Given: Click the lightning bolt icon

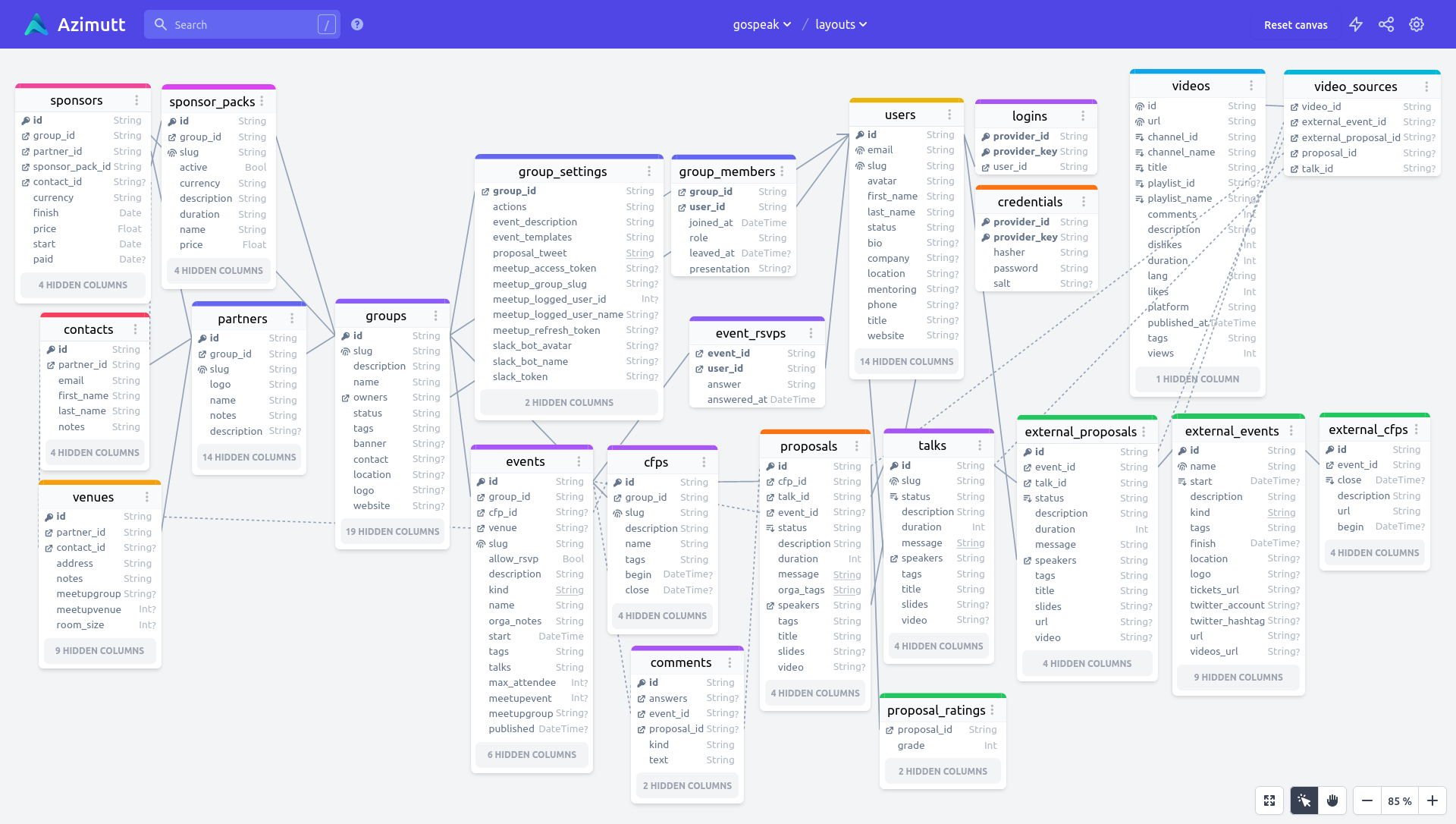Looking at the screenshot, I should 1355,24.
